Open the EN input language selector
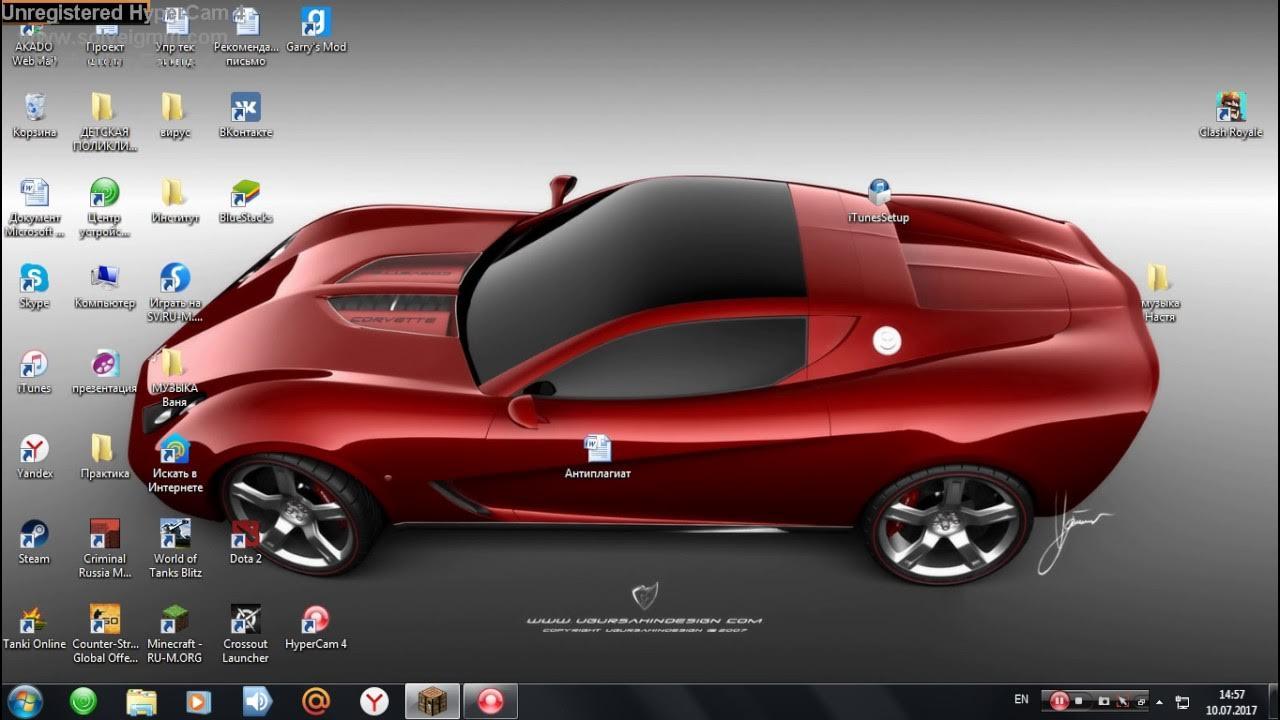1280x720 pixels. (1021, 699)
